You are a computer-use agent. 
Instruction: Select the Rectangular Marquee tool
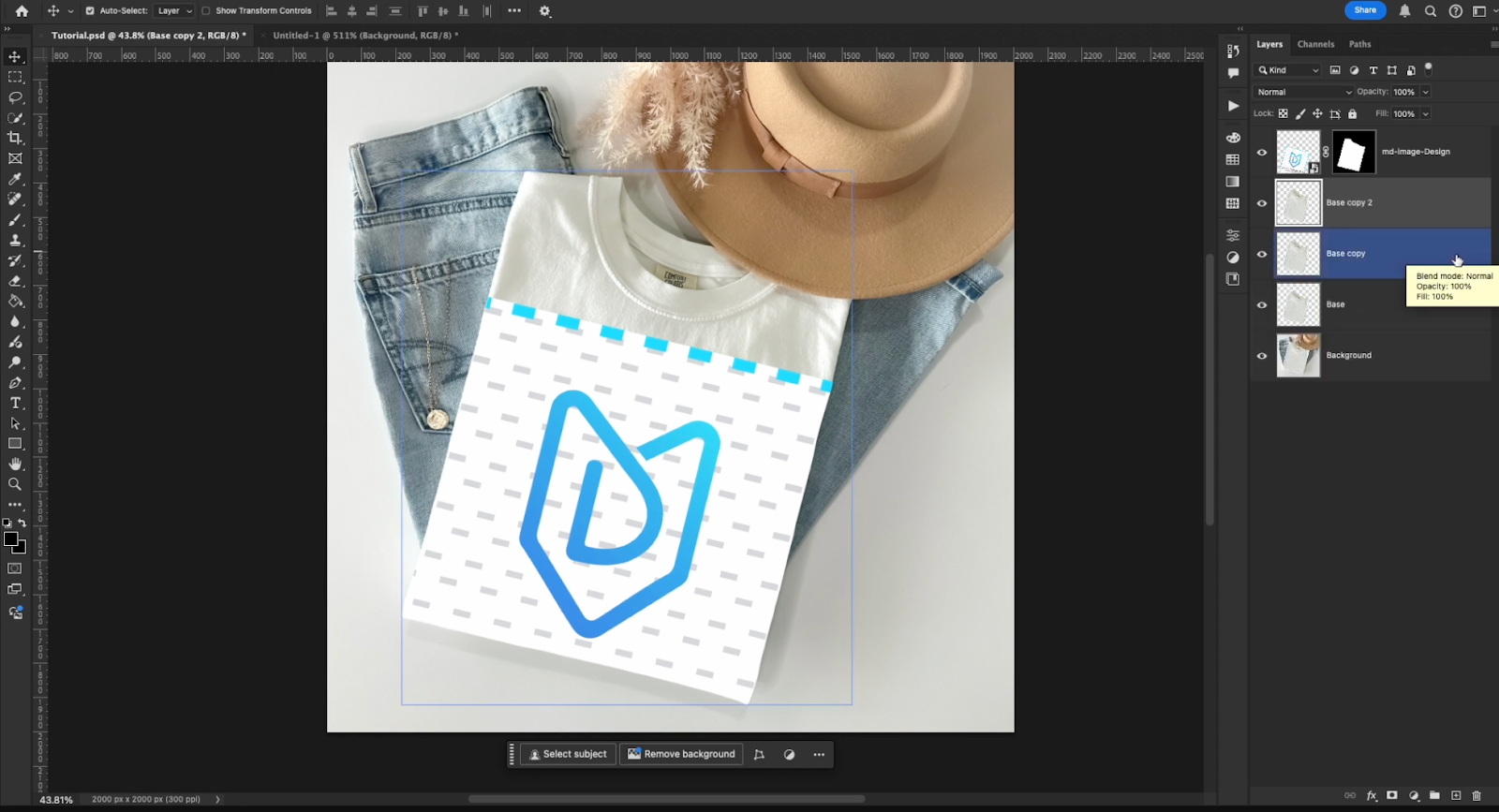pyautogui.click(x=15, y=77)
